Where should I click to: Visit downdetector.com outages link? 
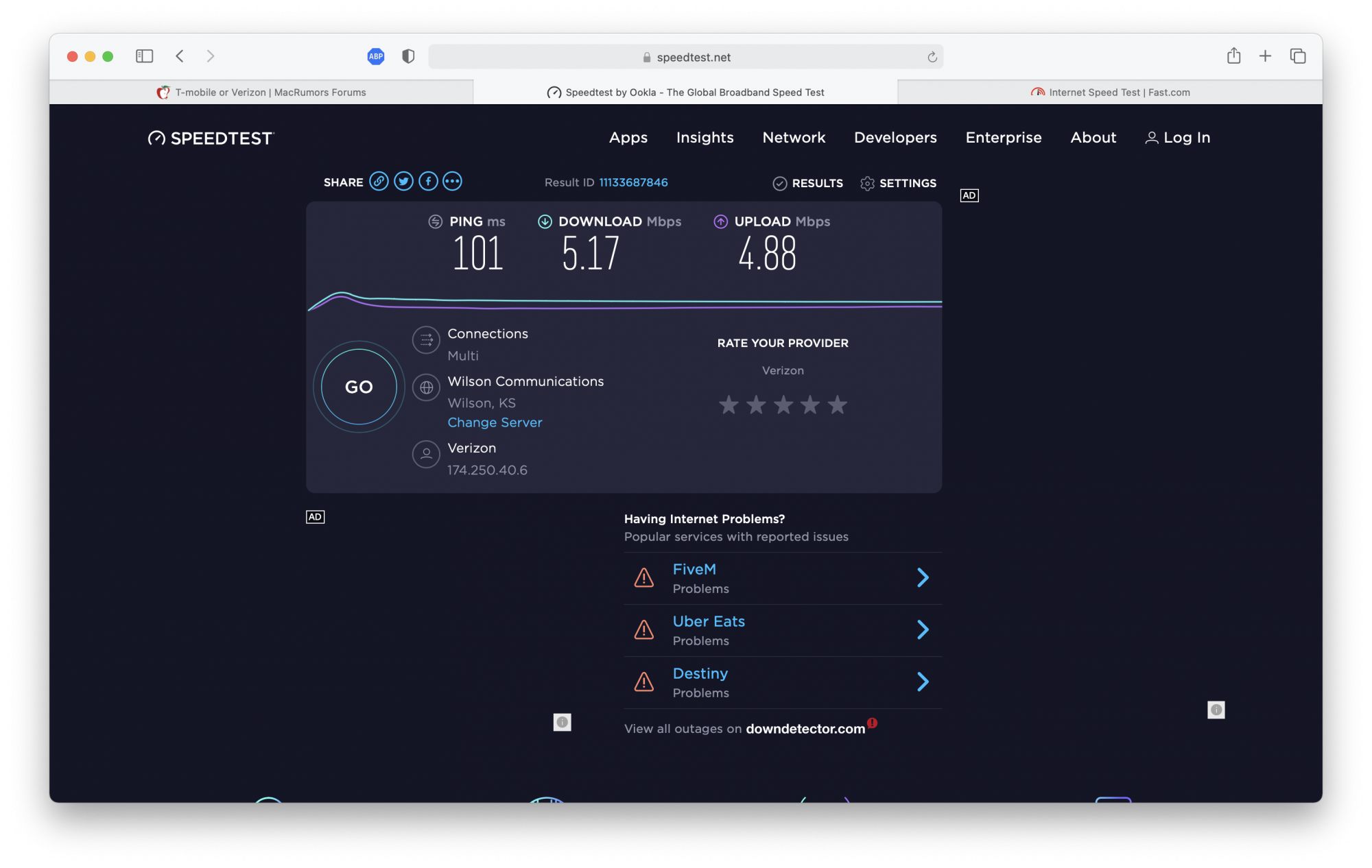pos(805,729)
